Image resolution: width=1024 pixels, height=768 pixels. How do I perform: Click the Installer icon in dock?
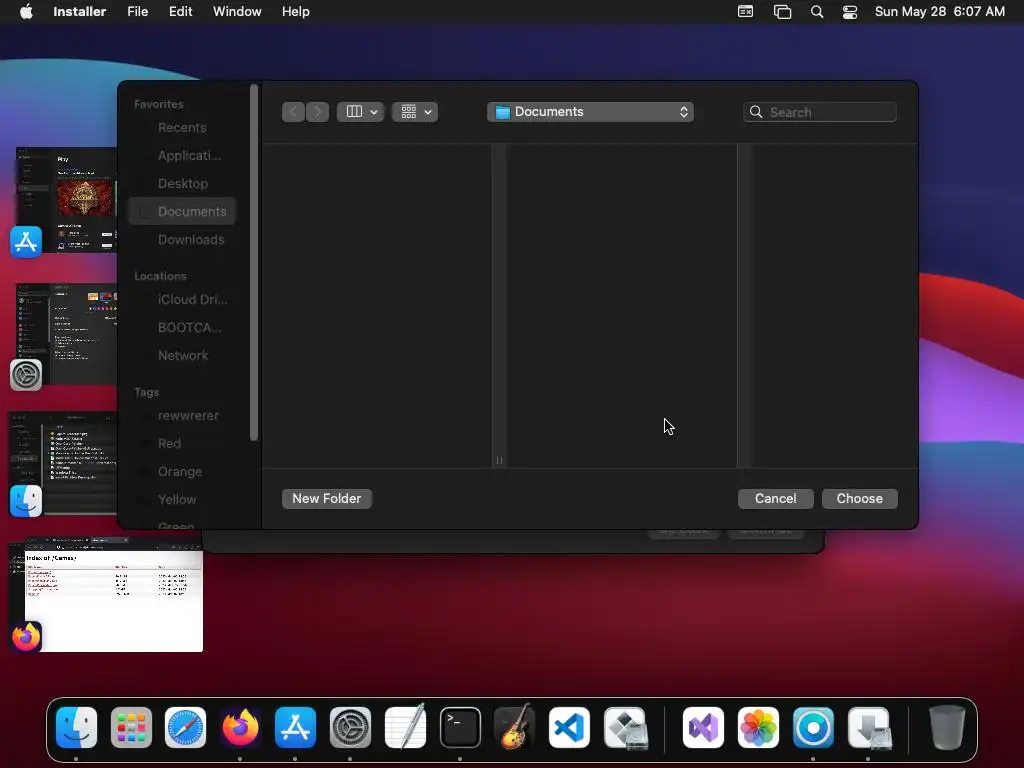(x=869, y=728)
